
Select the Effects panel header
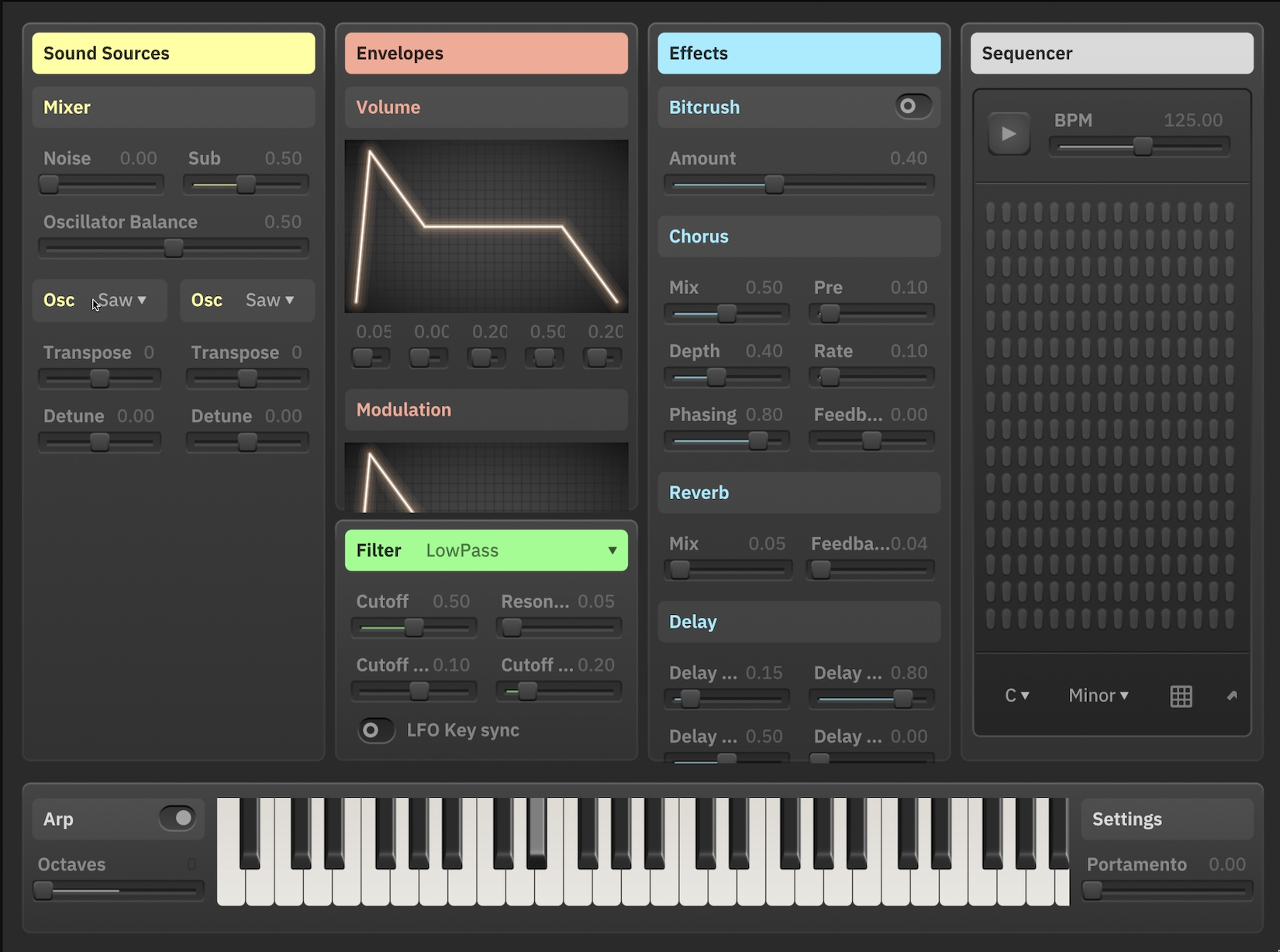click(799, 53)
